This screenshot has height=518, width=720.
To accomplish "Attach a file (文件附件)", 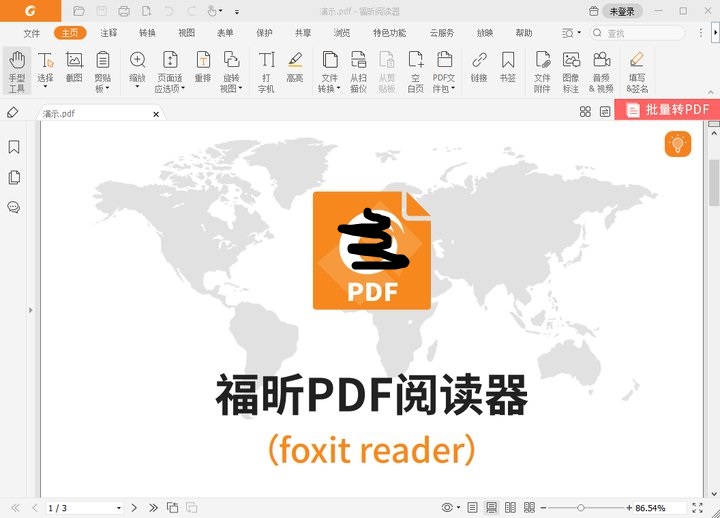I will (542, 71).
